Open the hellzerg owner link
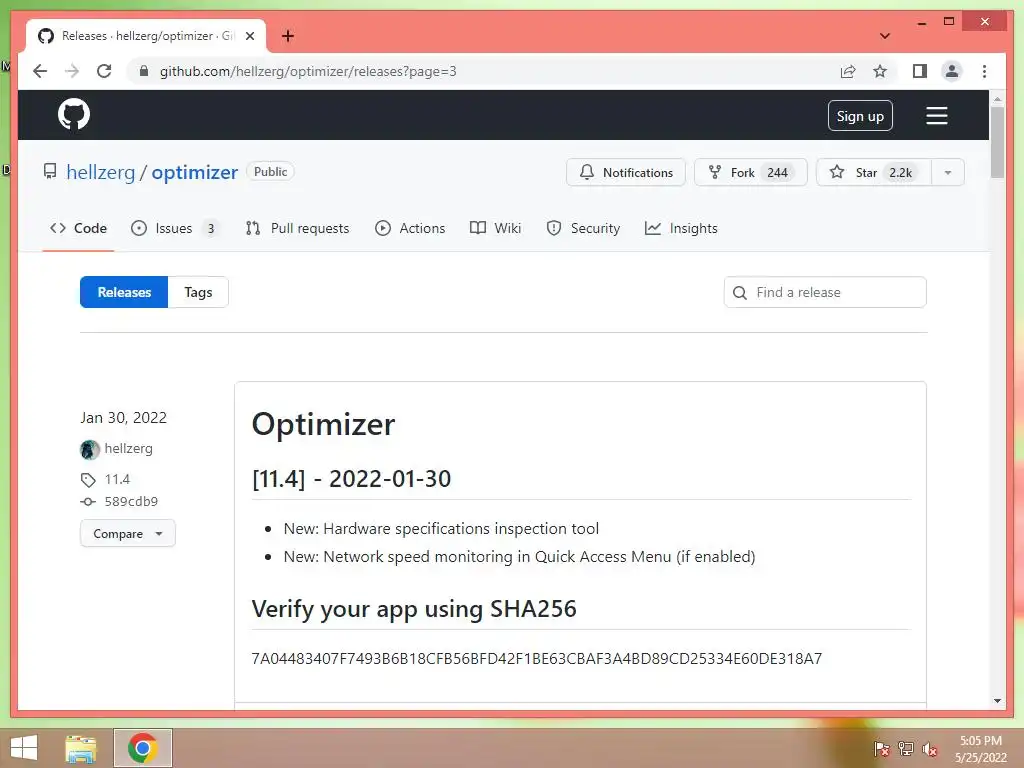 click(101, 172)
